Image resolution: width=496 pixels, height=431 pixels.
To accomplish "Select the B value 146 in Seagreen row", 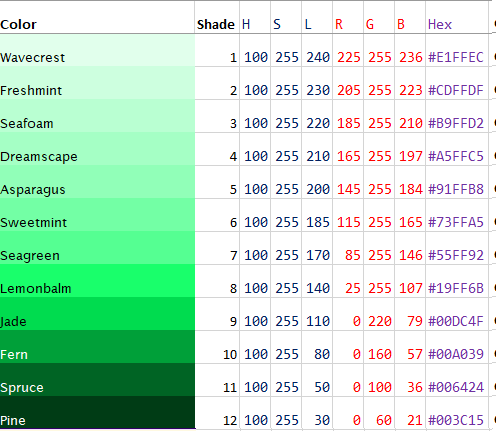I will 410,248.
